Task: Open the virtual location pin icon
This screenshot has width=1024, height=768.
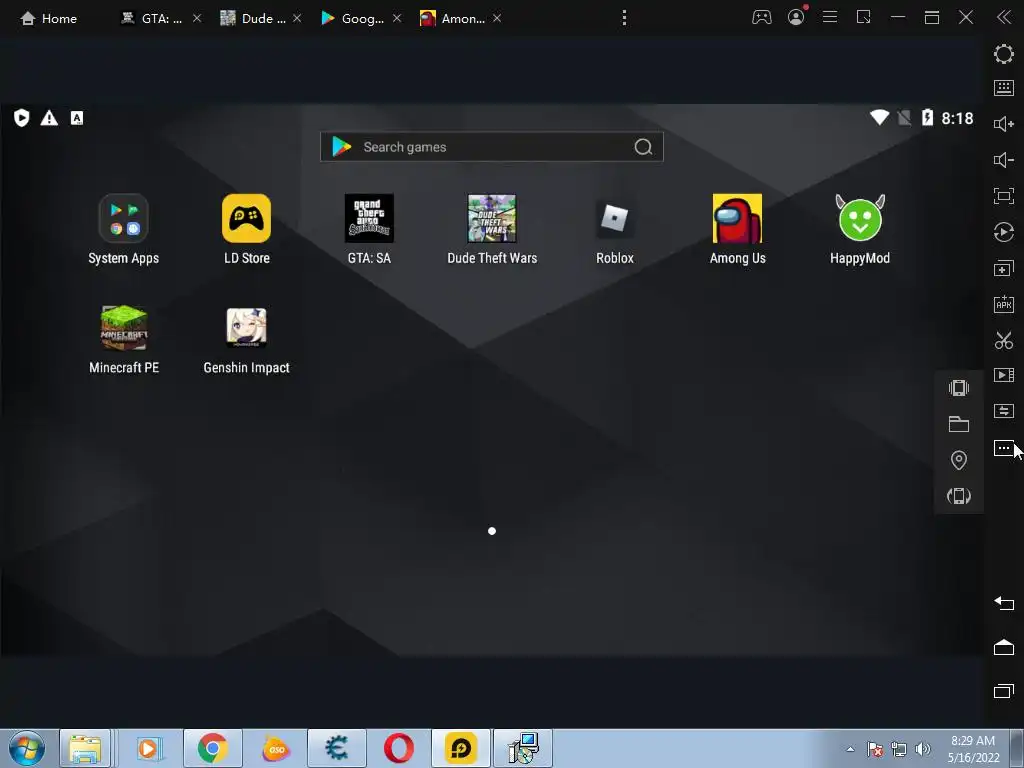Action: point(959,460)
